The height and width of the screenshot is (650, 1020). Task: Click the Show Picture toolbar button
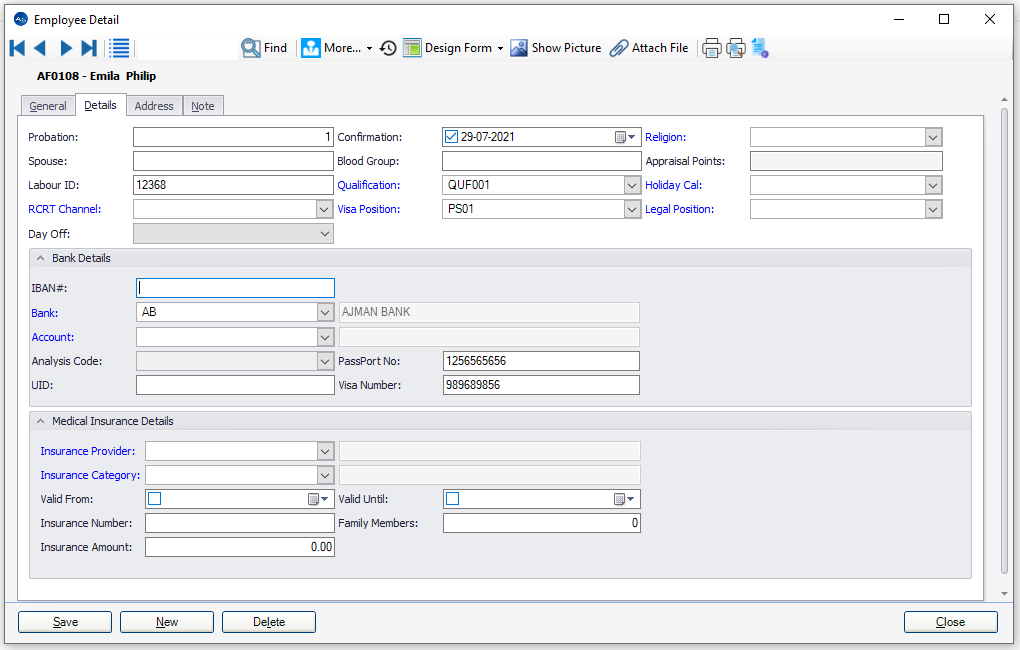click(x=556, y=47)
